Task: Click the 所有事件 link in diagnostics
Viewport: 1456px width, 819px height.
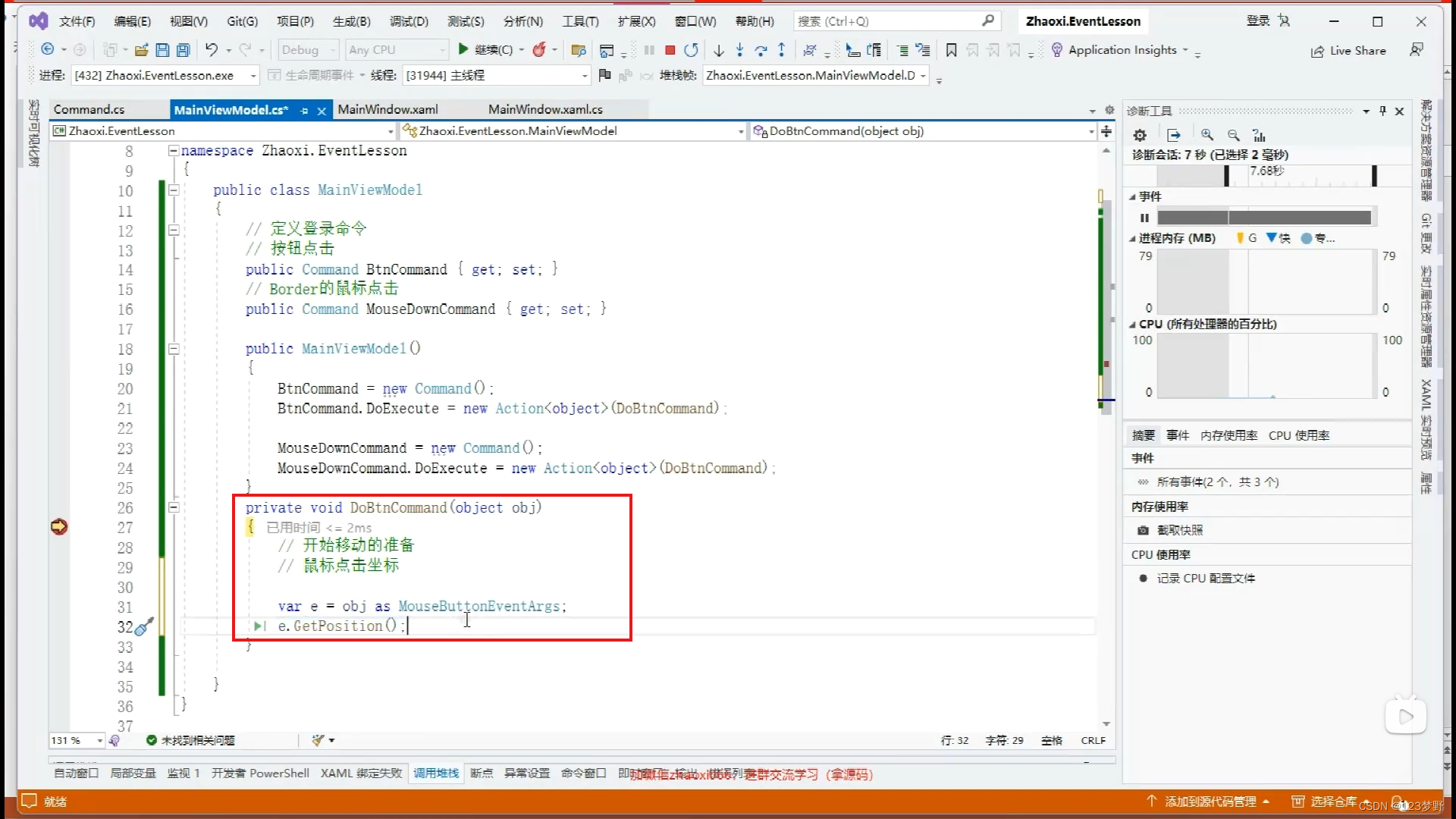Action: pyautogui.click(x=1217, y=482)
